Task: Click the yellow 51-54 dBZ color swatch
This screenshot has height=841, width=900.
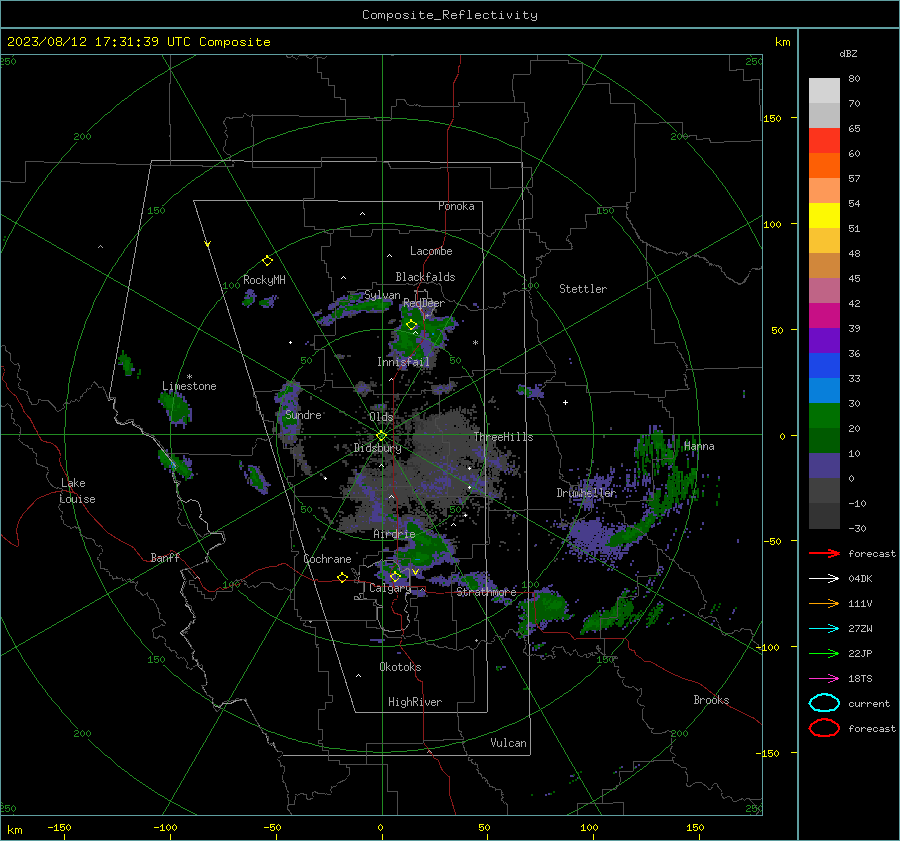Action: click(x=824, y=216)
